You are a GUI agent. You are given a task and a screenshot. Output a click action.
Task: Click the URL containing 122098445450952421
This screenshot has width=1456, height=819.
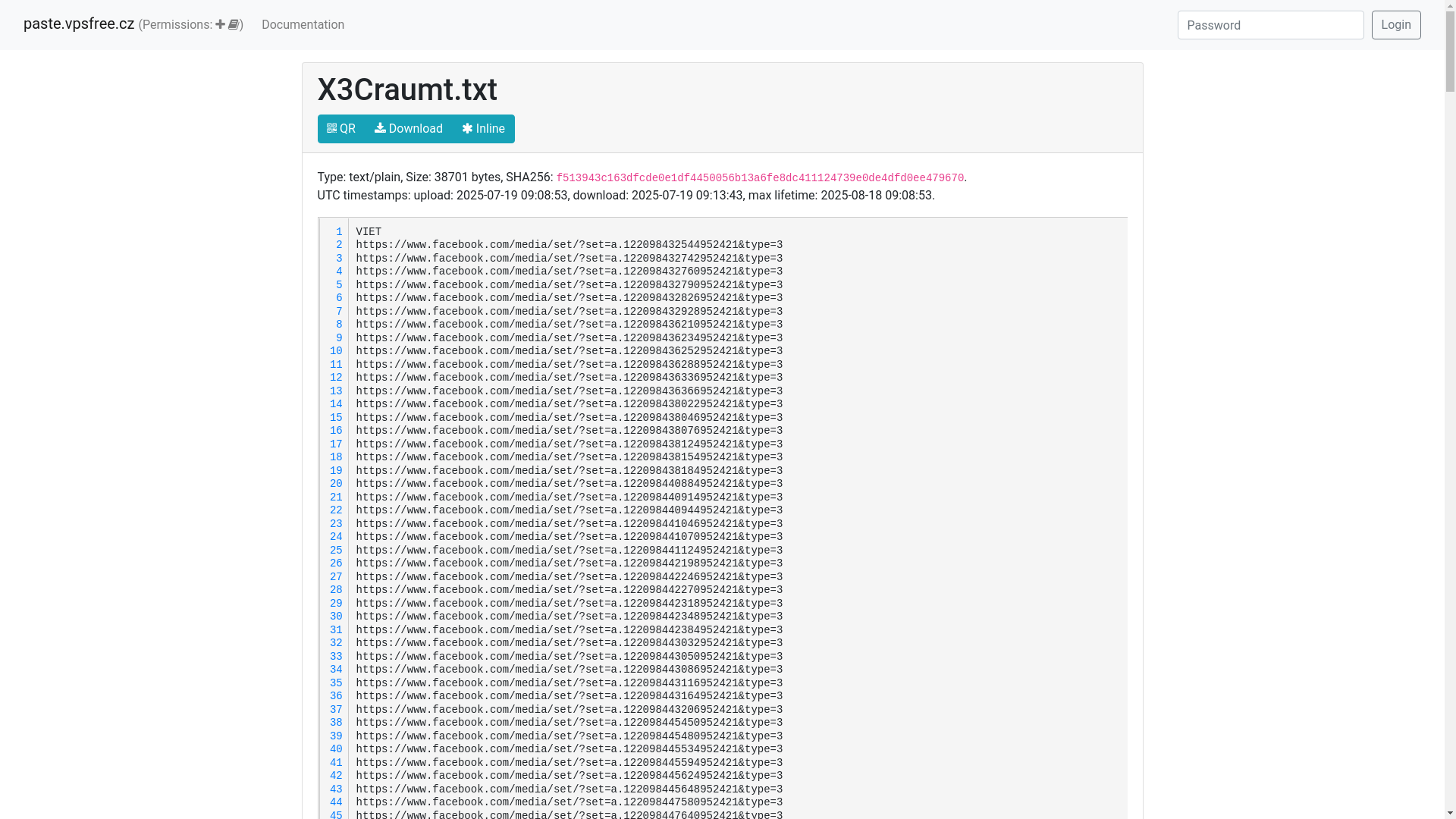point(570,723)
